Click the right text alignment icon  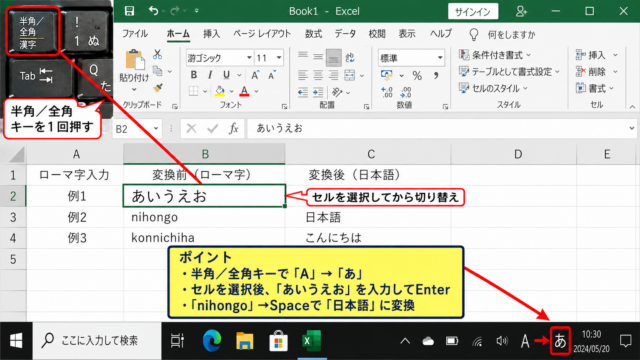click(333, 75)
